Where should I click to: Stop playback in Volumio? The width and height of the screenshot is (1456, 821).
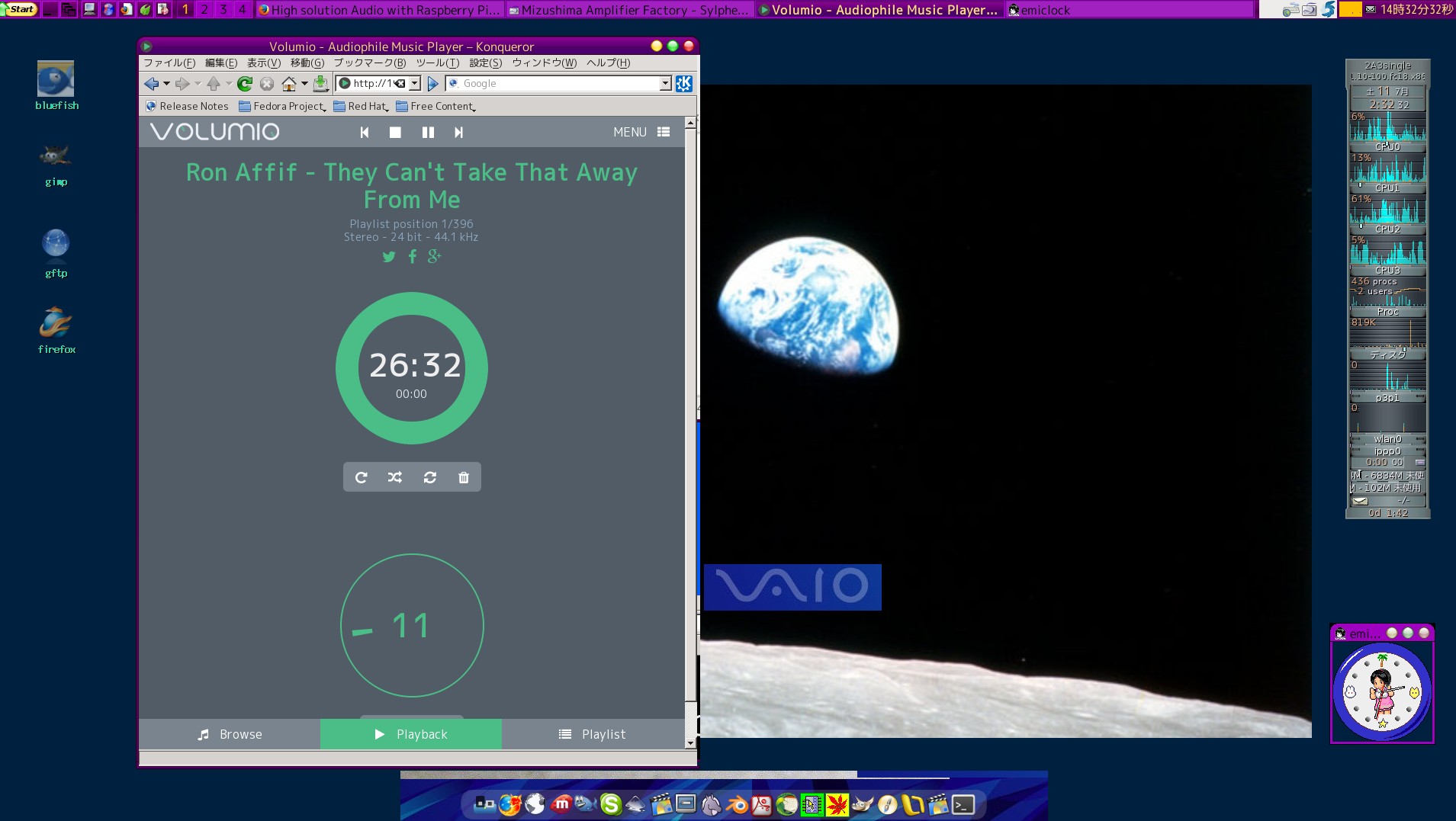(395, 132)
